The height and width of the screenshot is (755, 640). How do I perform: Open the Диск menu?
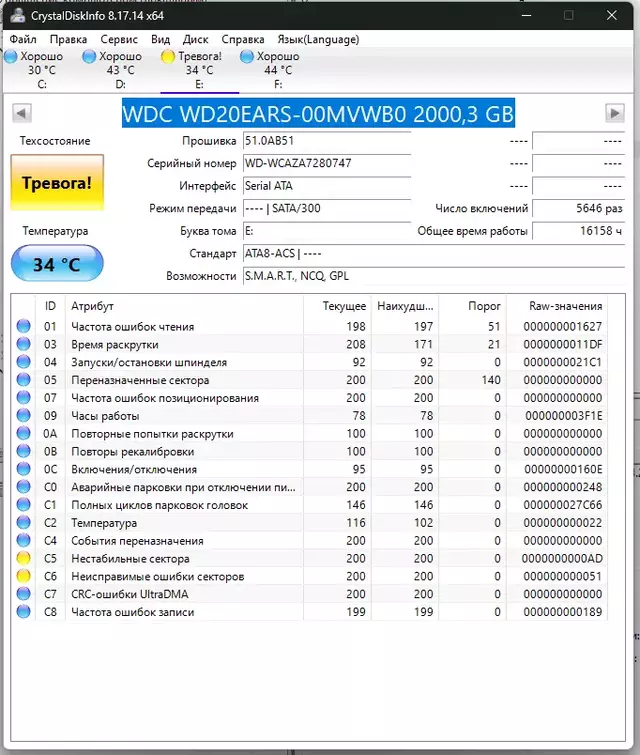[196, 39]
